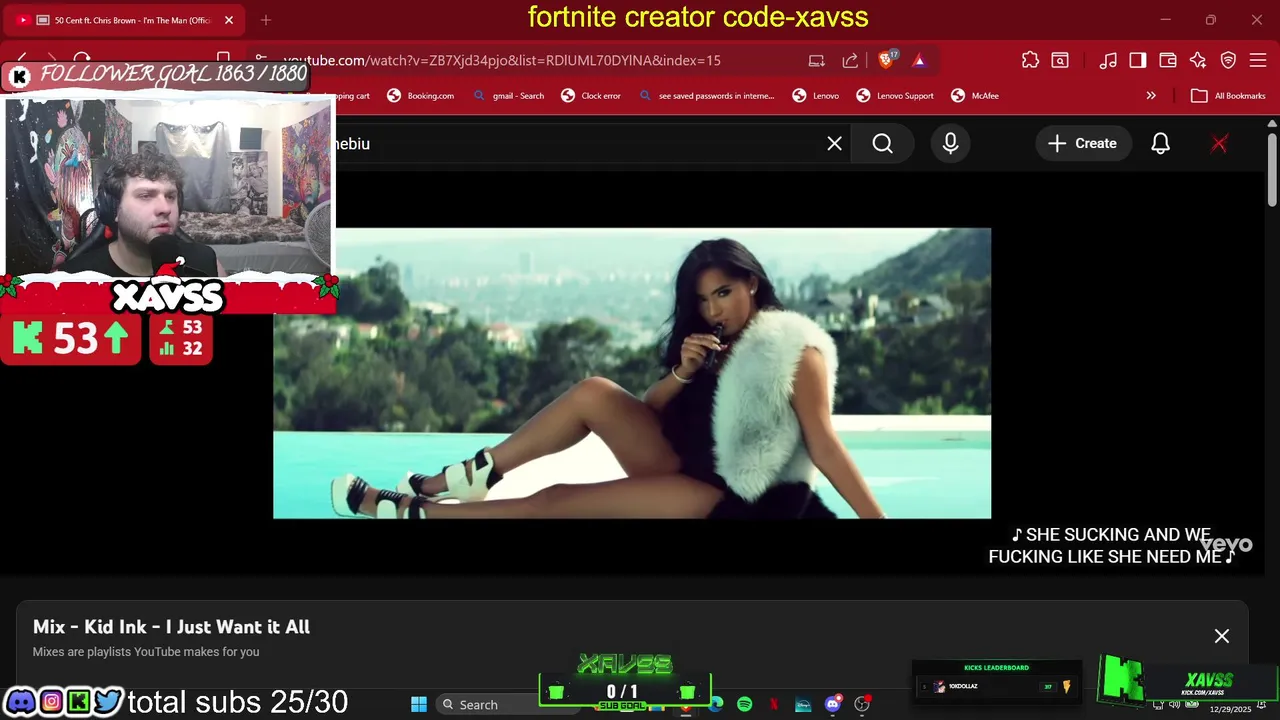Screen dimensions: 1280x720
Task: Click install app icon in address bar
Action: [x=817, y=60]
